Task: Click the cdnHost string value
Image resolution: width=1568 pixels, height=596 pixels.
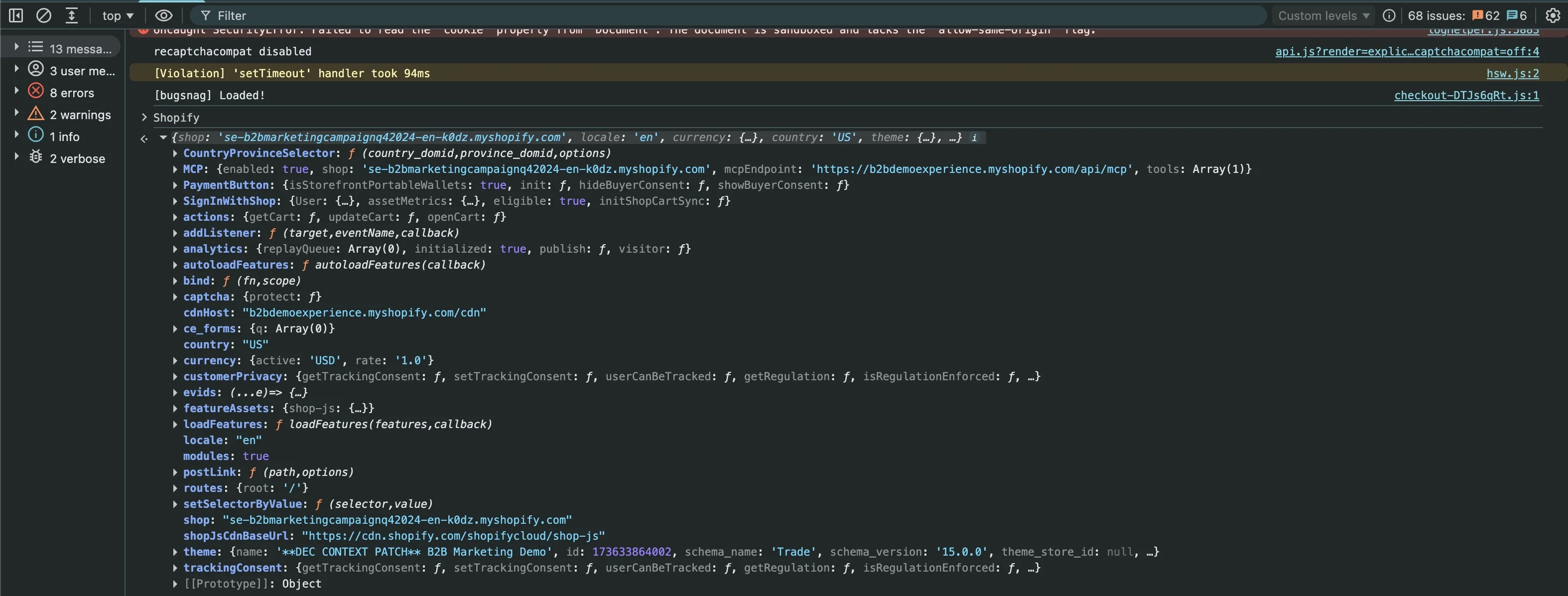Action: pyautogui.click(x=364, y=313)
